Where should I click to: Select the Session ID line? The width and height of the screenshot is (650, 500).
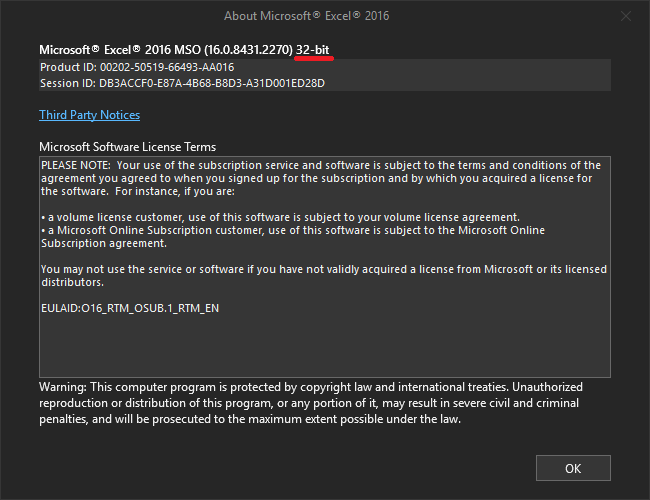pos(182,83)
